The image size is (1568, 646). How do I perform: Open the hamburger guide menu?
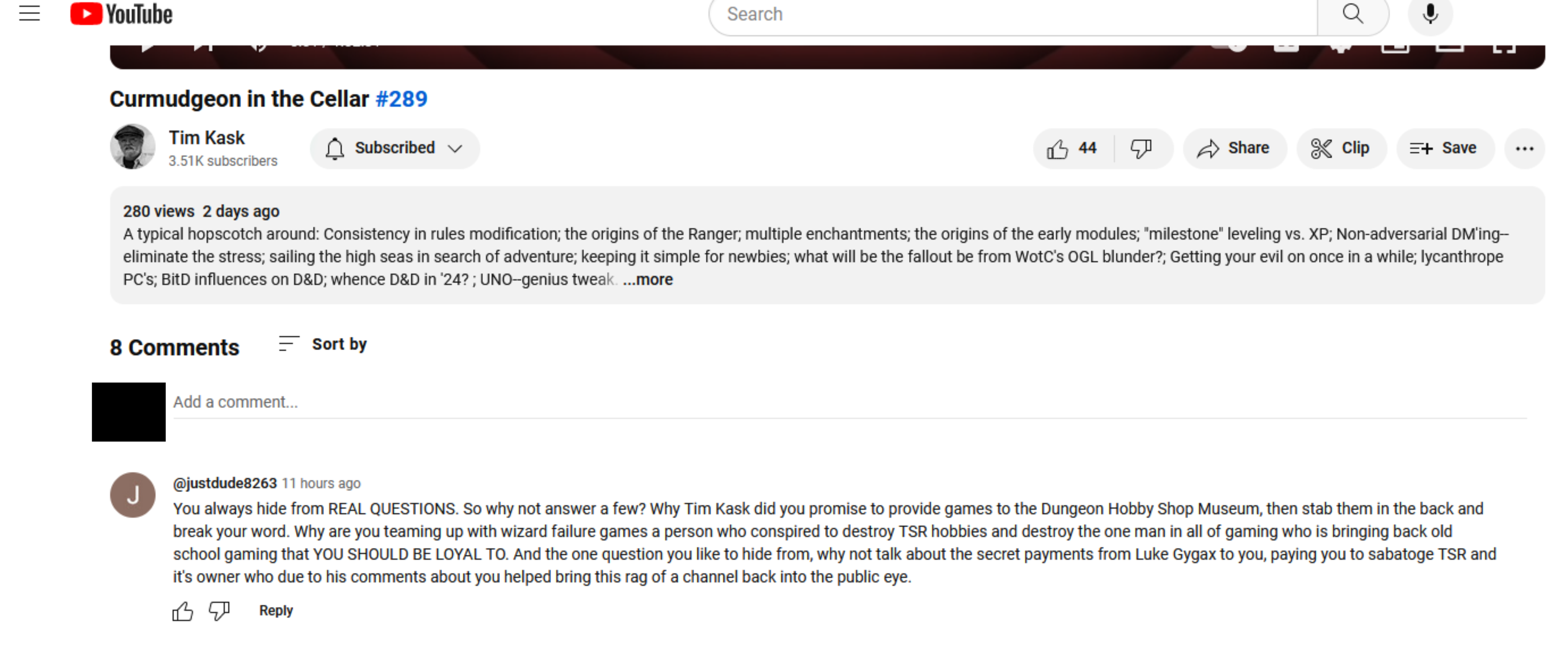(29, 13)
